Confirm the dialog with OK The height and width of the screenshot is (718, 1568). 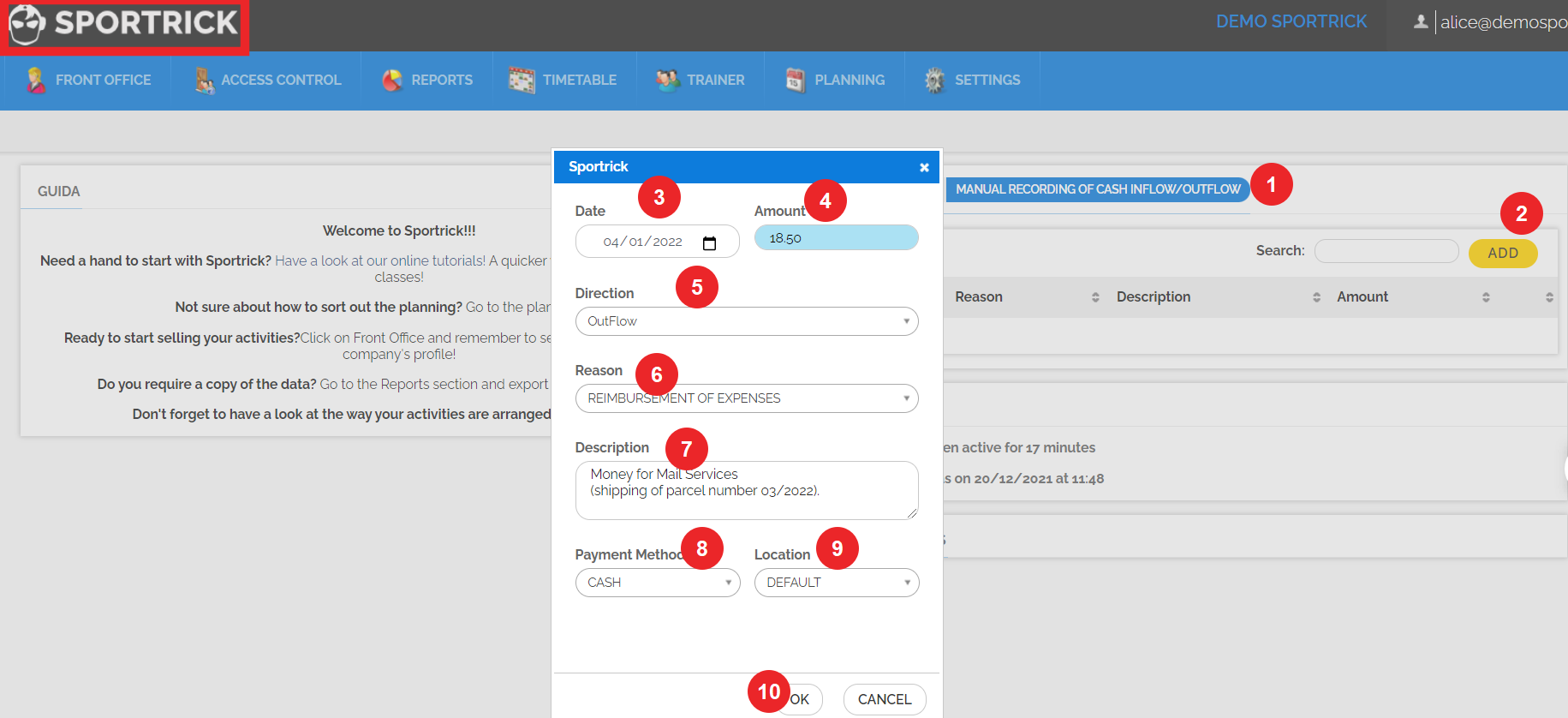801,699
